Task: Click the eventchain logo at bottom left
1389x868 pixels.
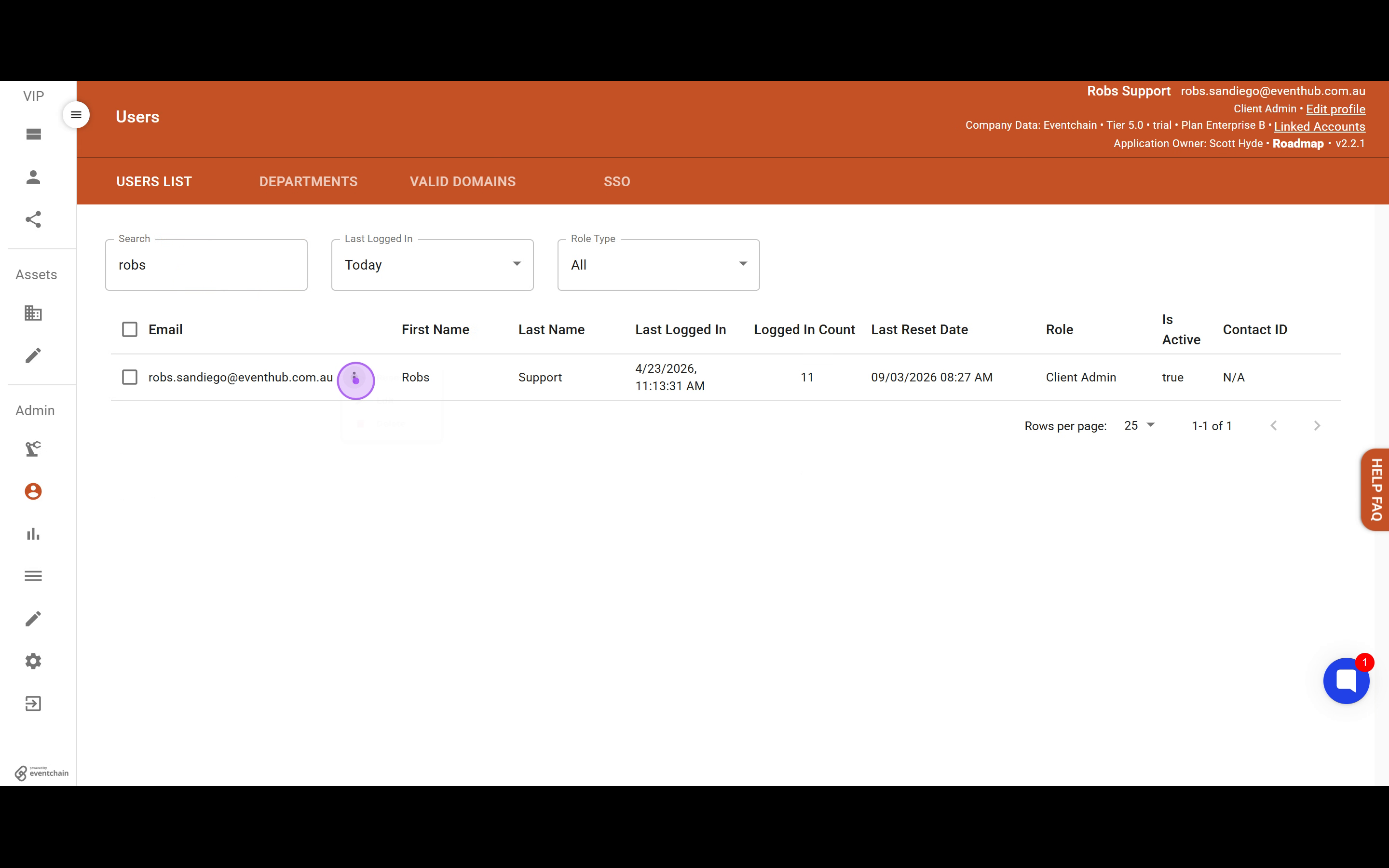Action: pyautogui.click(x=41, y=773)
